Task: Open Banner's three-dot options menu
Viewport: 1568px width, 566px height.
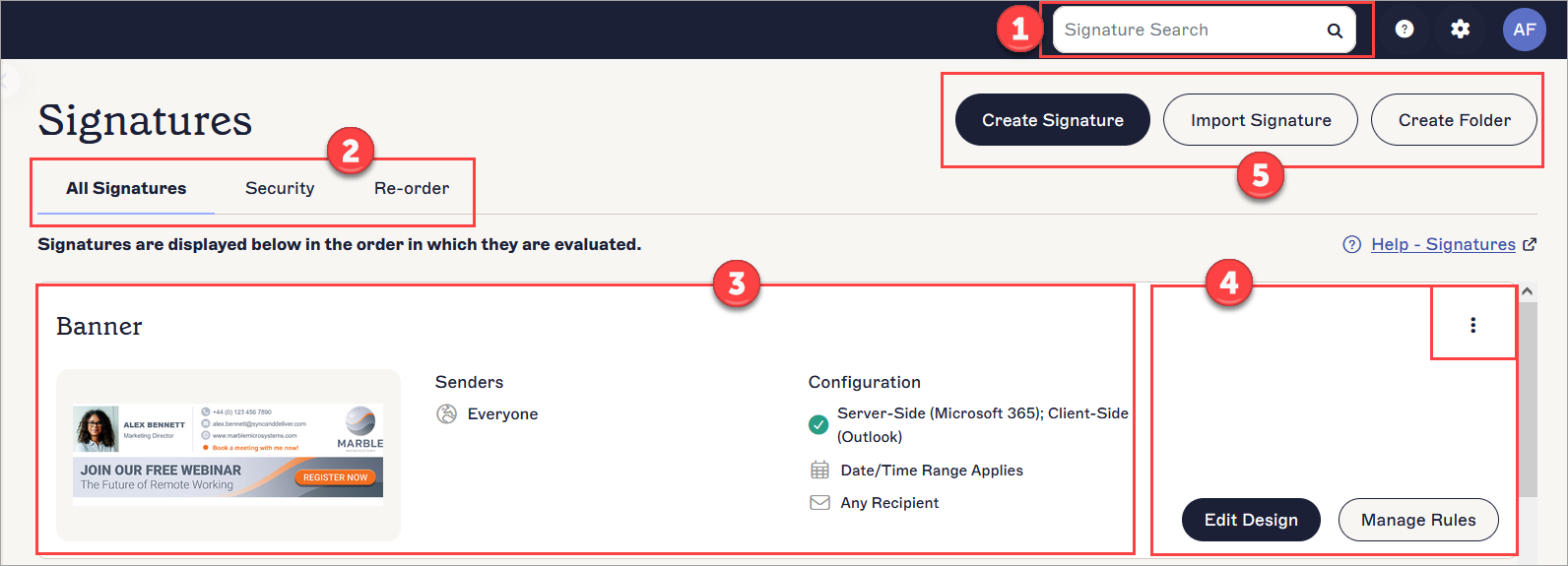Action: [1472, 325]
